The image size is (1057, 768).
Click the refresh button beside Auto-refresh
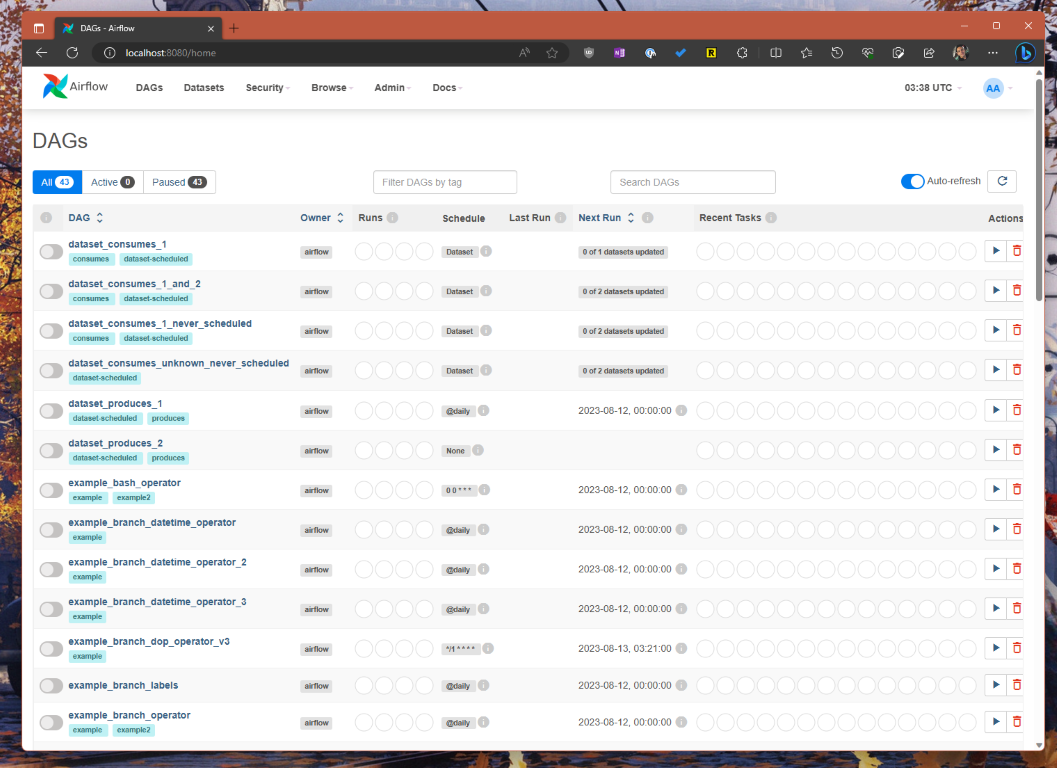[1002, 181]
